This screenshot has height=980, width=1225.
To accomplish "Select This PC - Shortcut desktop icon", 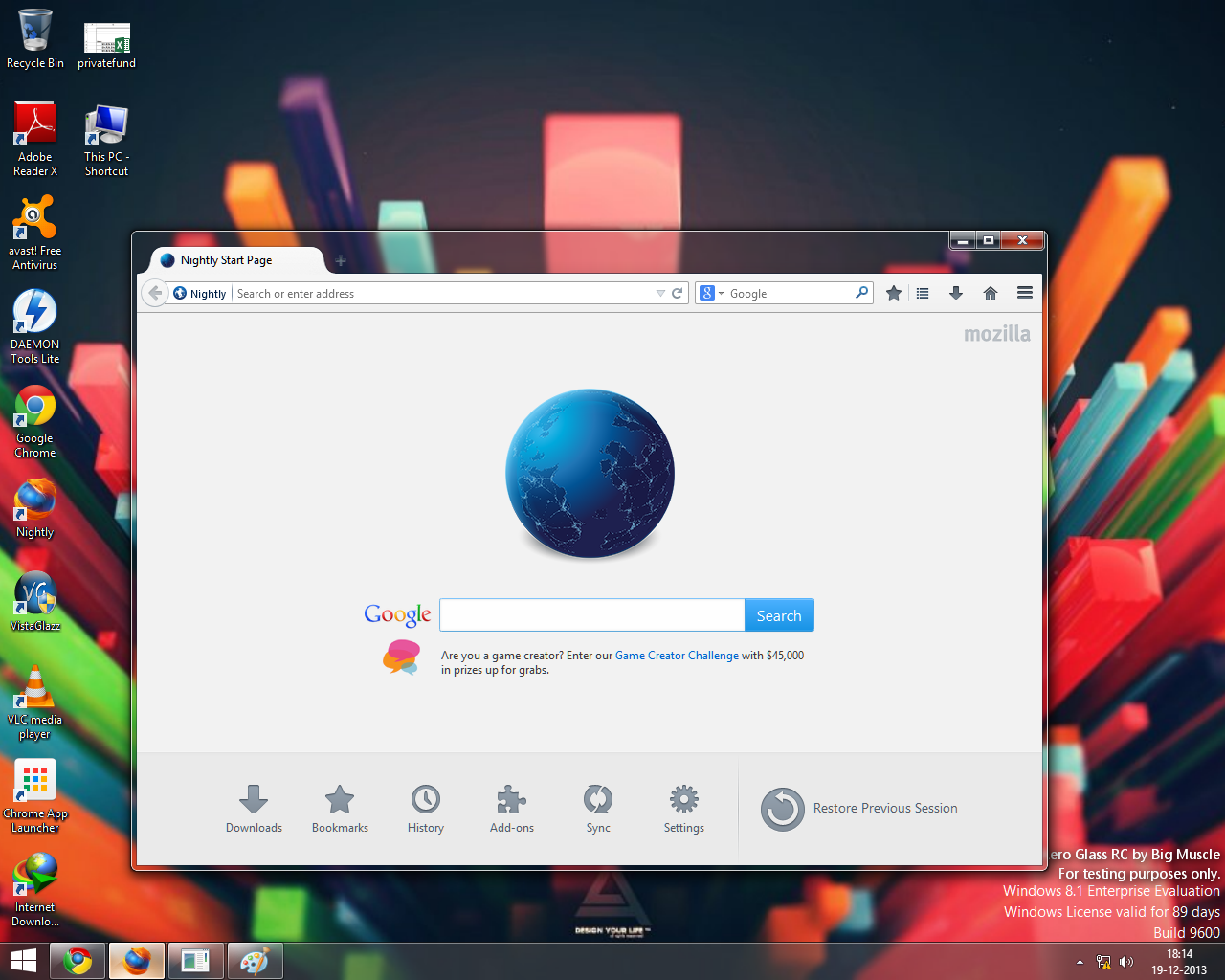I will click(106, 141).
